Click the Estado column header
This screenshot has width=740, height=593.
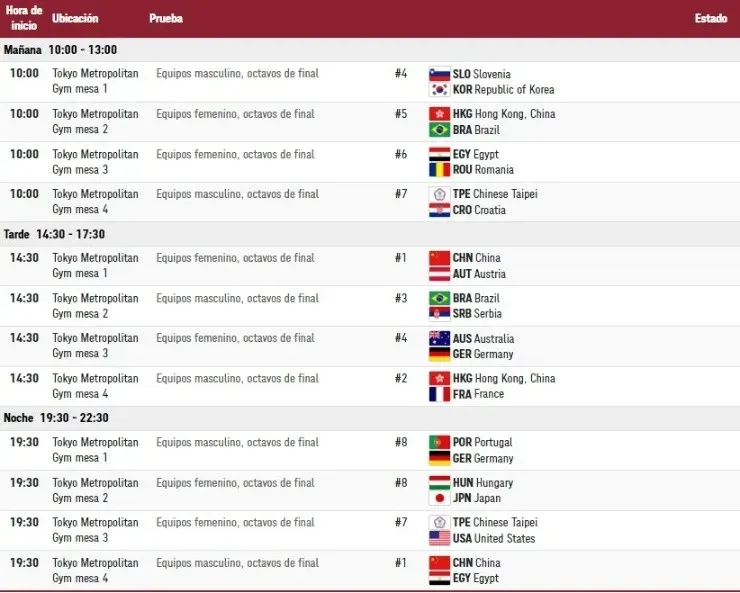coord(710,19)
